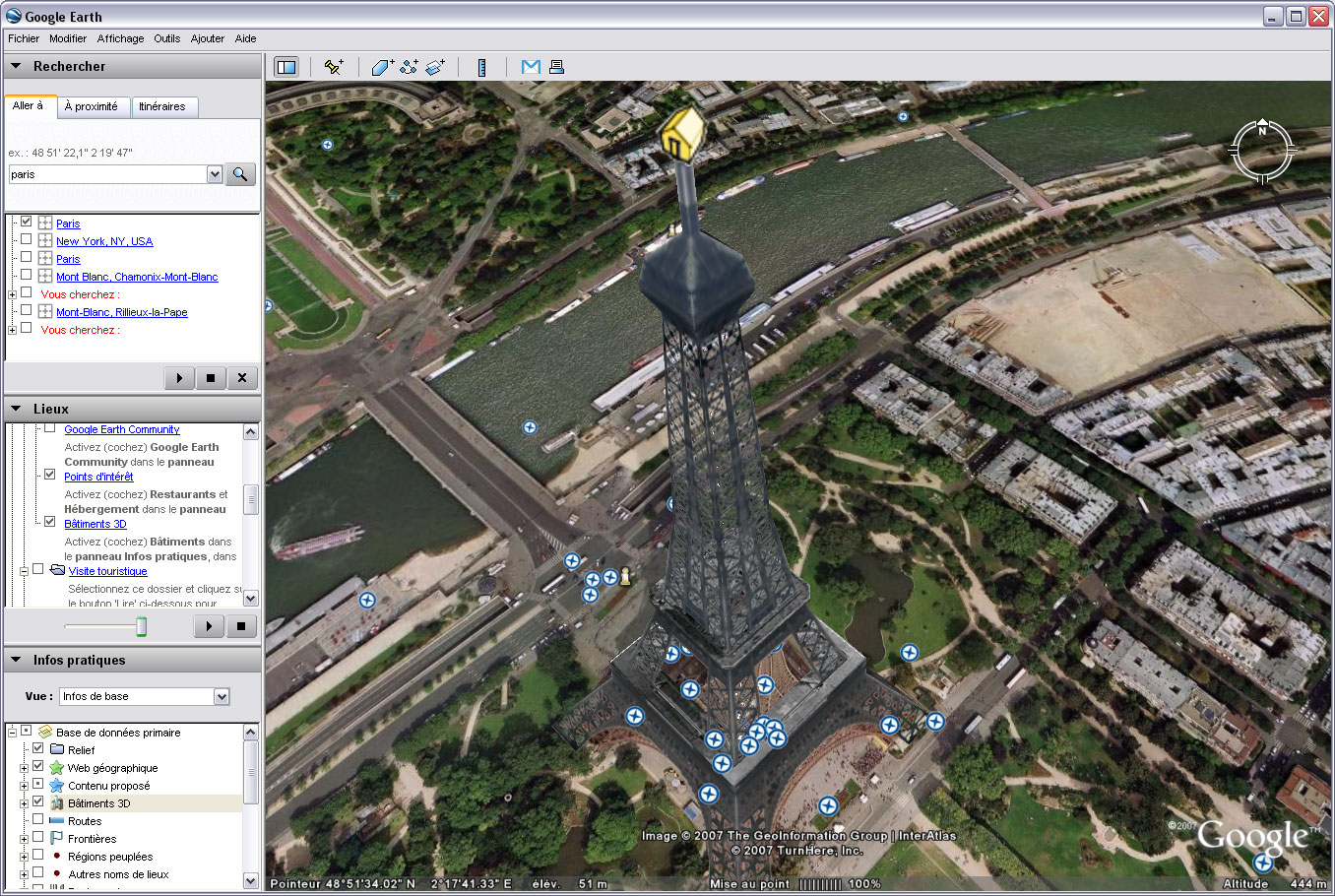This screenshot has height=896, width=1335.
Task: Check the Mont-Blanc, Rillieux-la-Pape result
Action: [27, 311]
